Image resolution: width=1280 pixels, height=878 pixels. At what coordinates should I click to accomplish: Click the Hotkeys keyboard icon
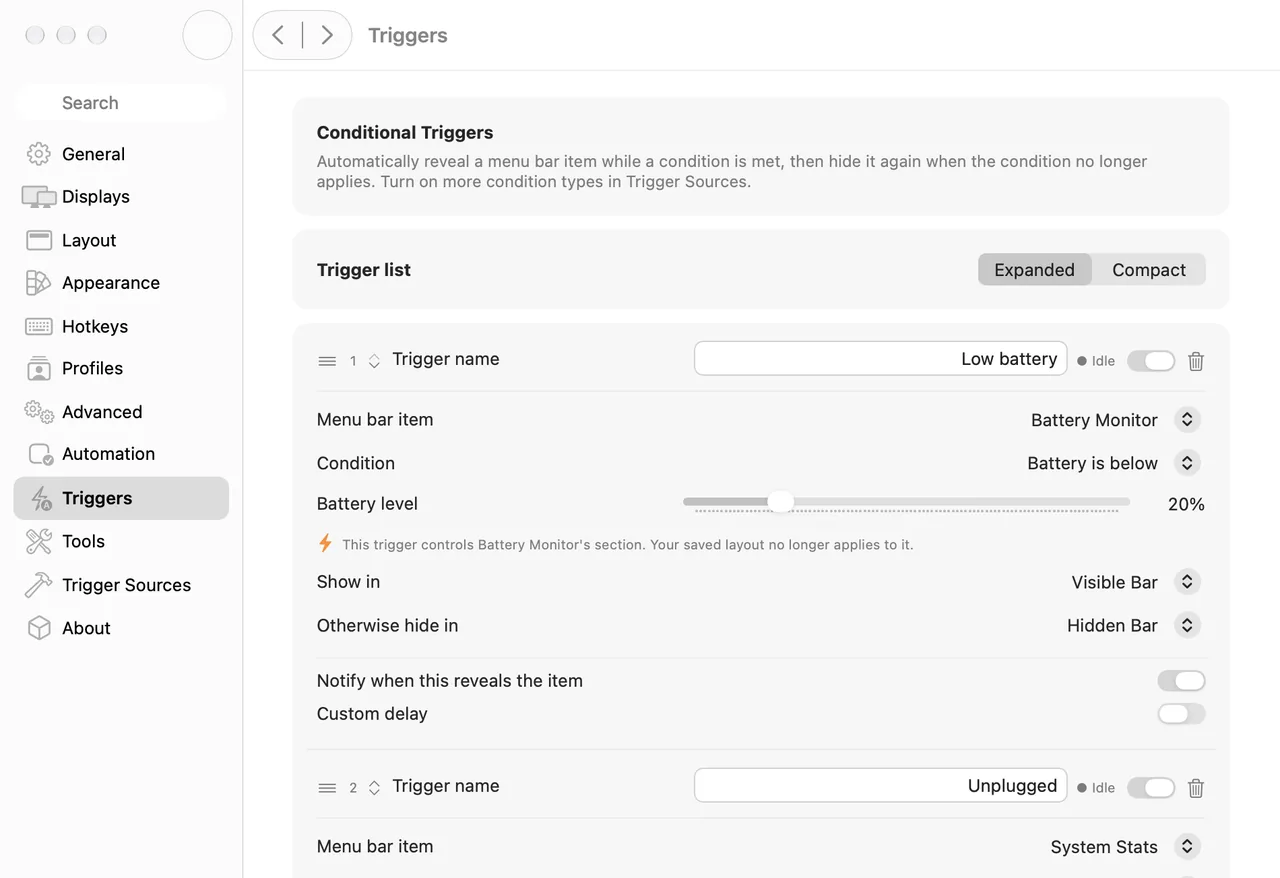39,326
